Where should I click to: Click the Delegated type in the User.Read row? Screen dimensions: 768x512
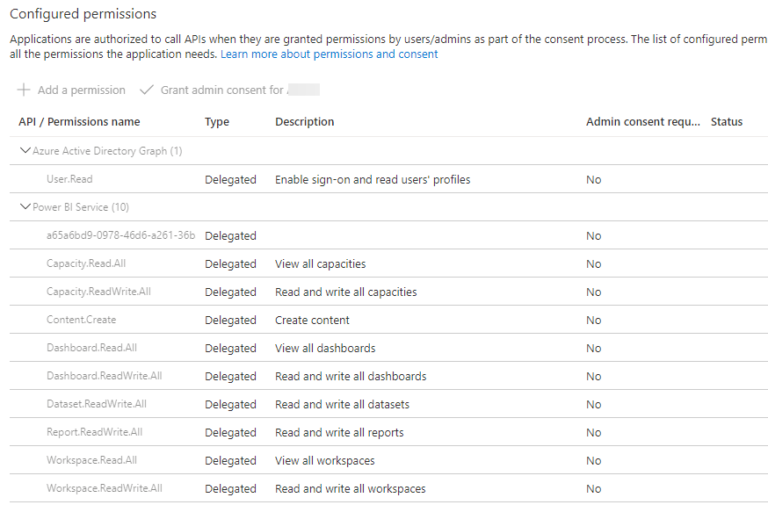[x=231, y=179]
